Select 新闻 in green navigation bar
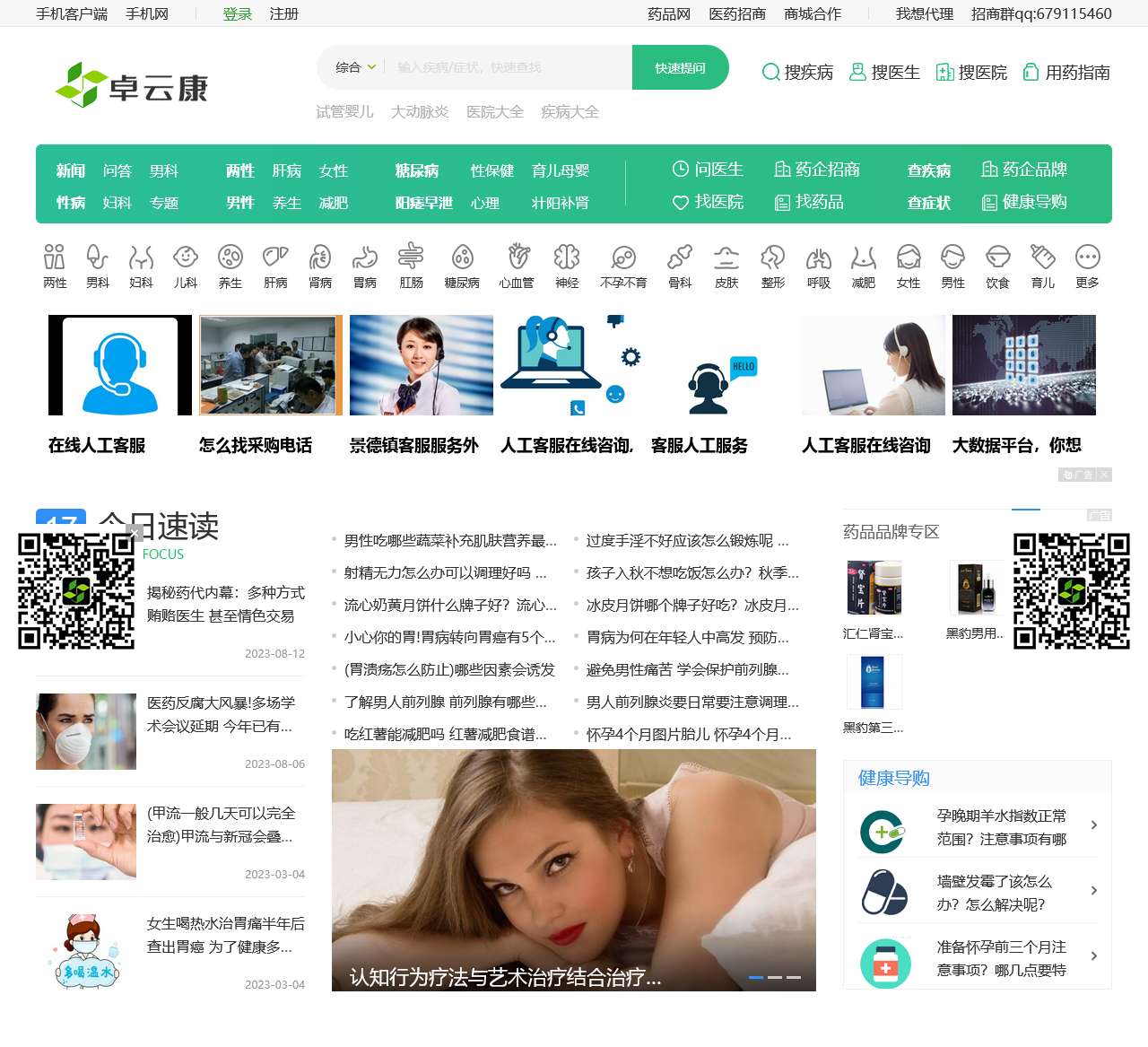The image size is (1148, 1047). (x=71, y=170)
